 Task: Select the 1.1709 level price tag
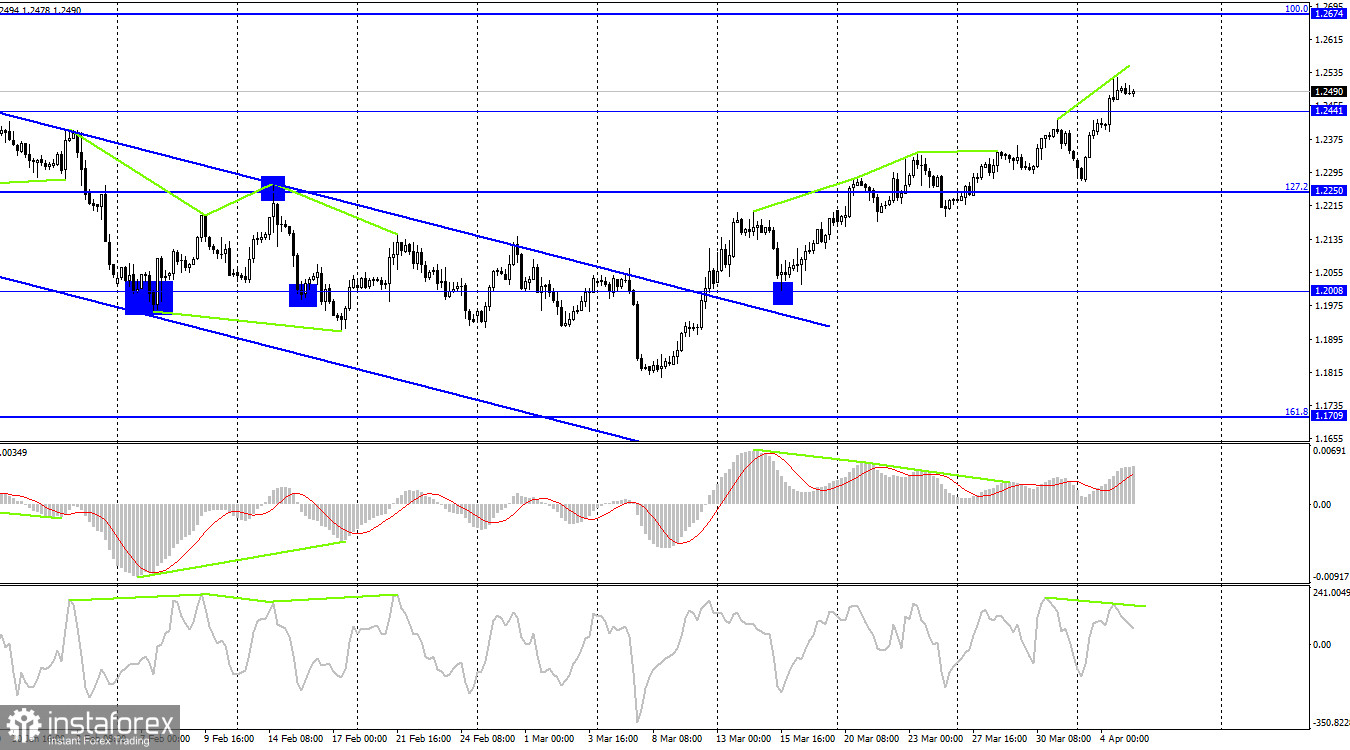pyautogui.click(x=1328, y=415)
